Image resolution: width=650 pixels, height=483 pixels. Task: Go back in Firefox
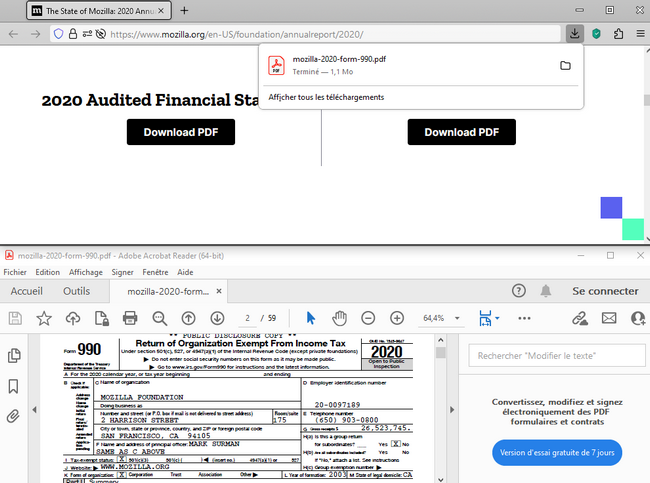coord(13,34)
